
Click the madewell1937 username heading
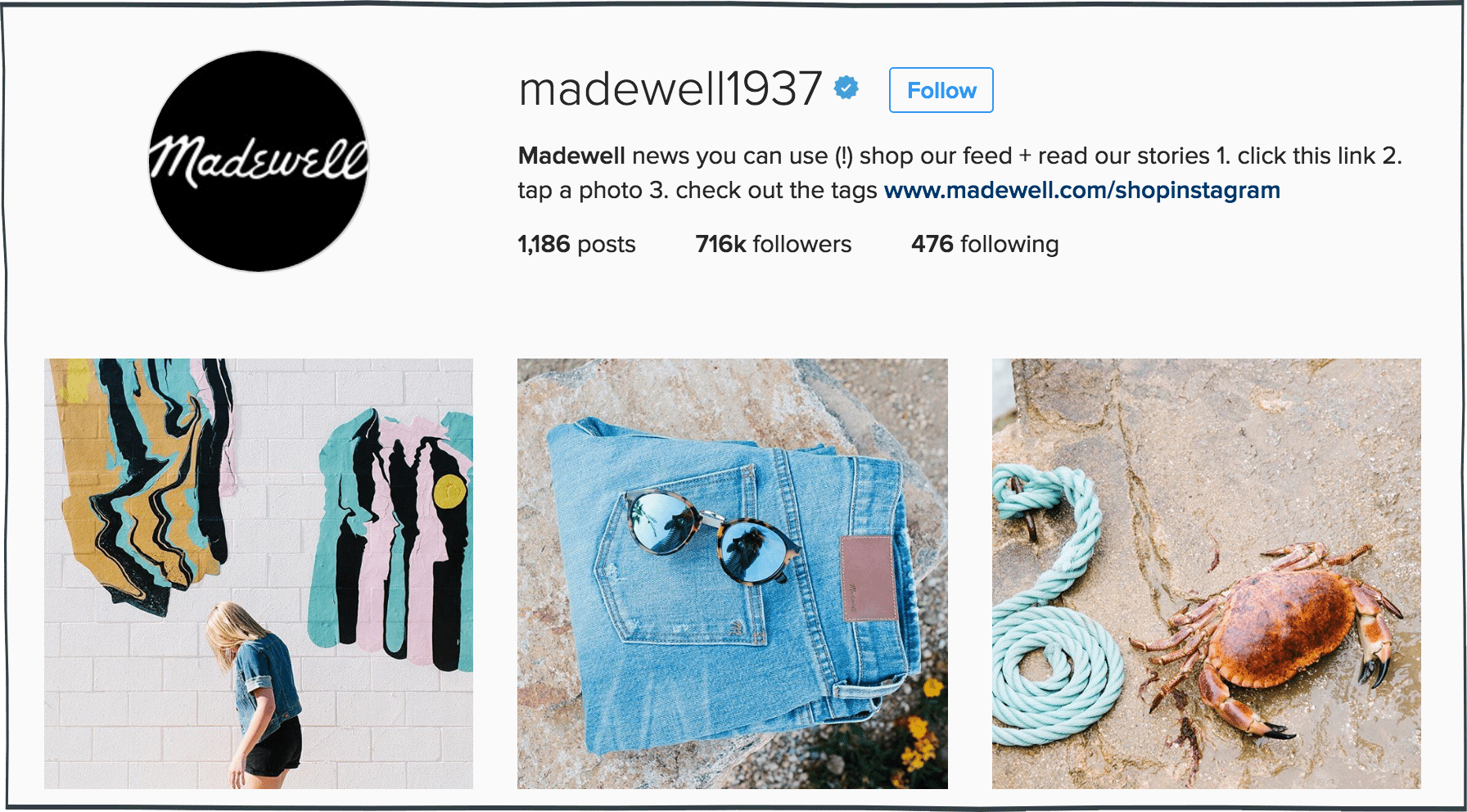670,88
